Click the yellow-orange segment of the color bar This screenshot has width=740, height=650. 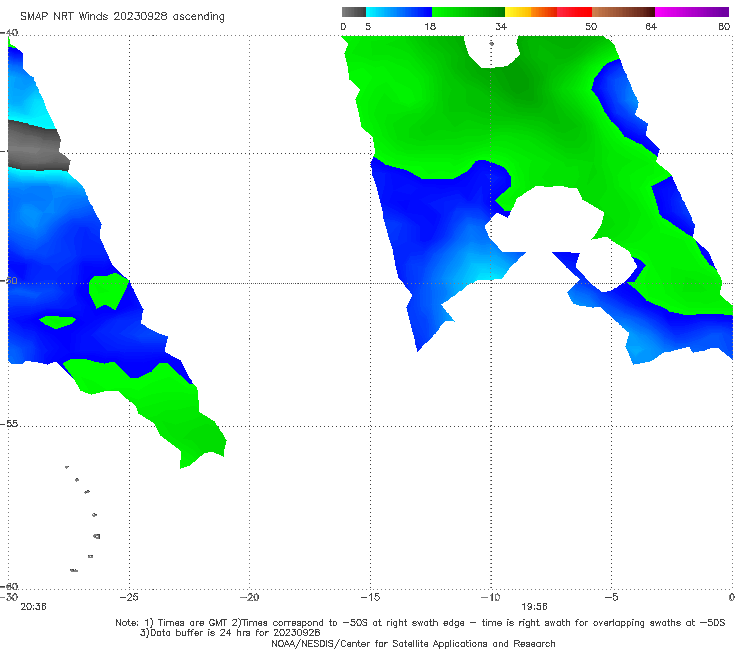click(x=531, y=12)
